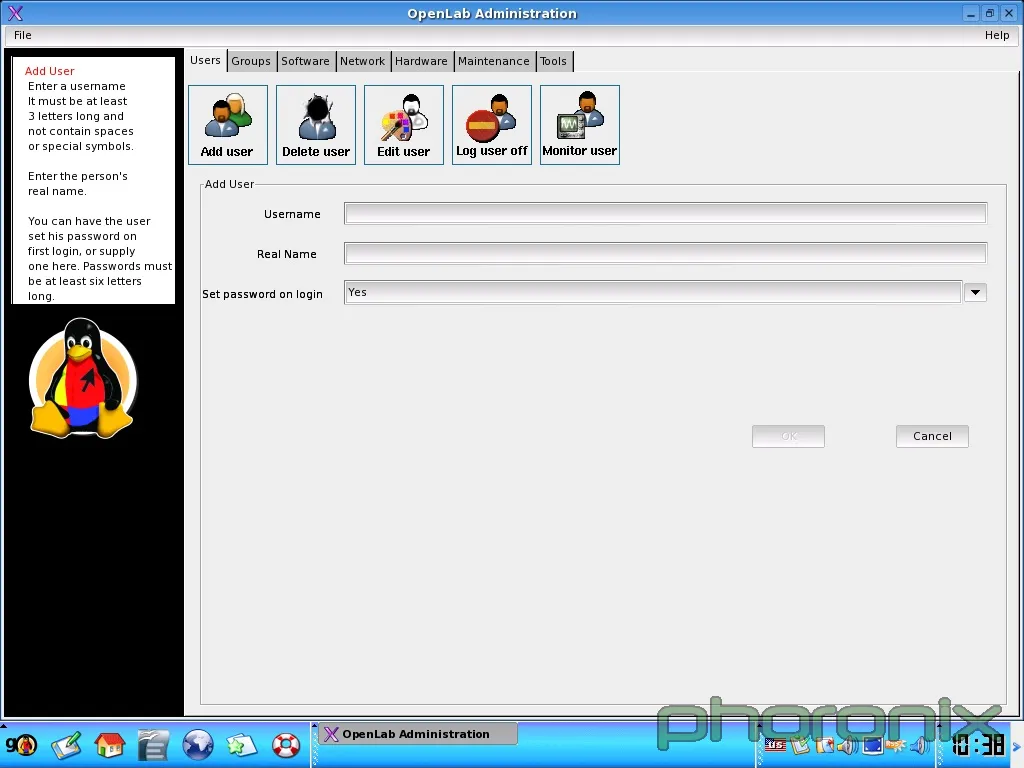Select the Delete user icon
The width and height of the screenshot is (1024, 768).
pos(315,125)
